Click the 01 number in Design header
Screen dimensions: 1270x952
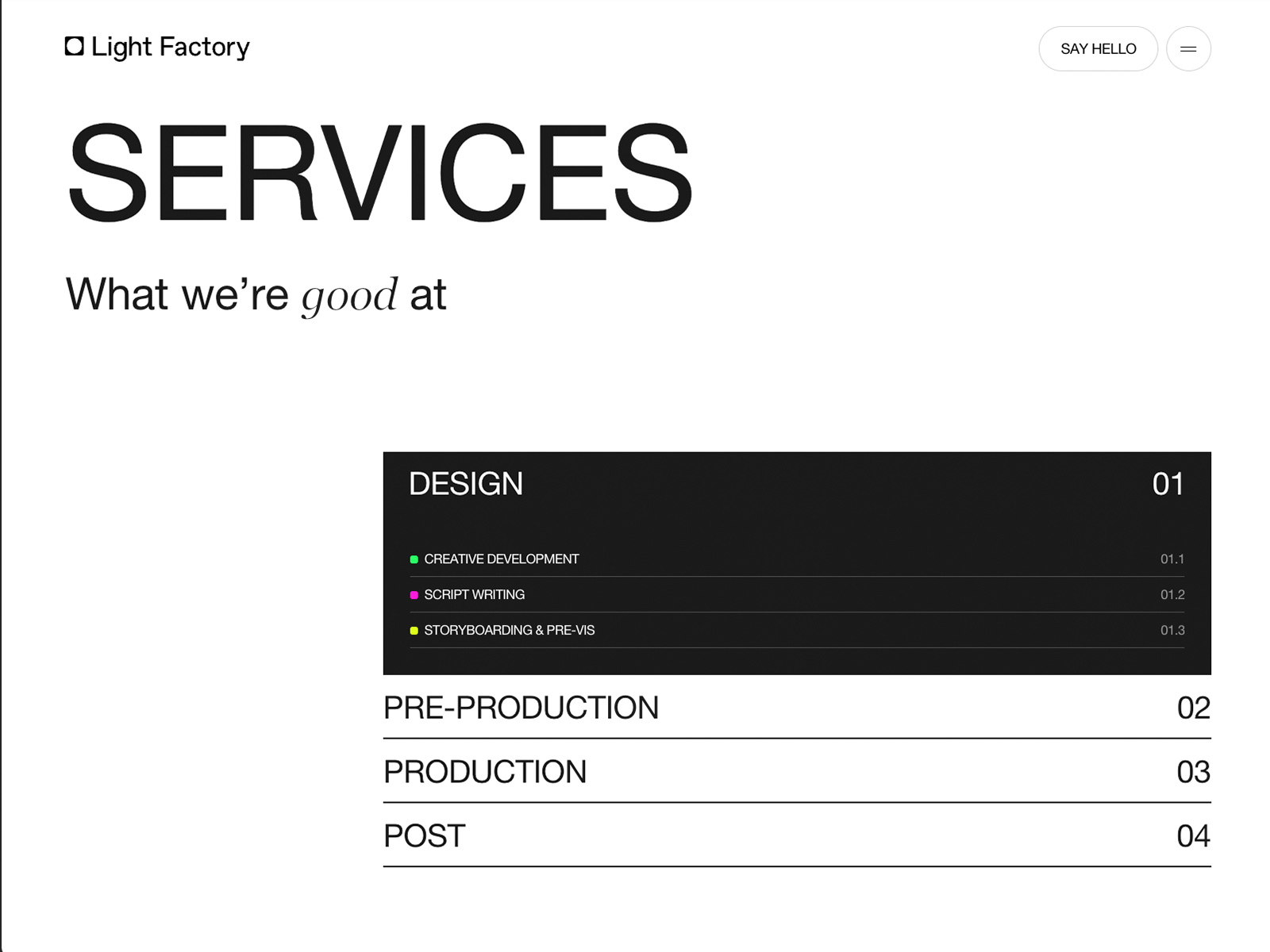coord(1168,484)
